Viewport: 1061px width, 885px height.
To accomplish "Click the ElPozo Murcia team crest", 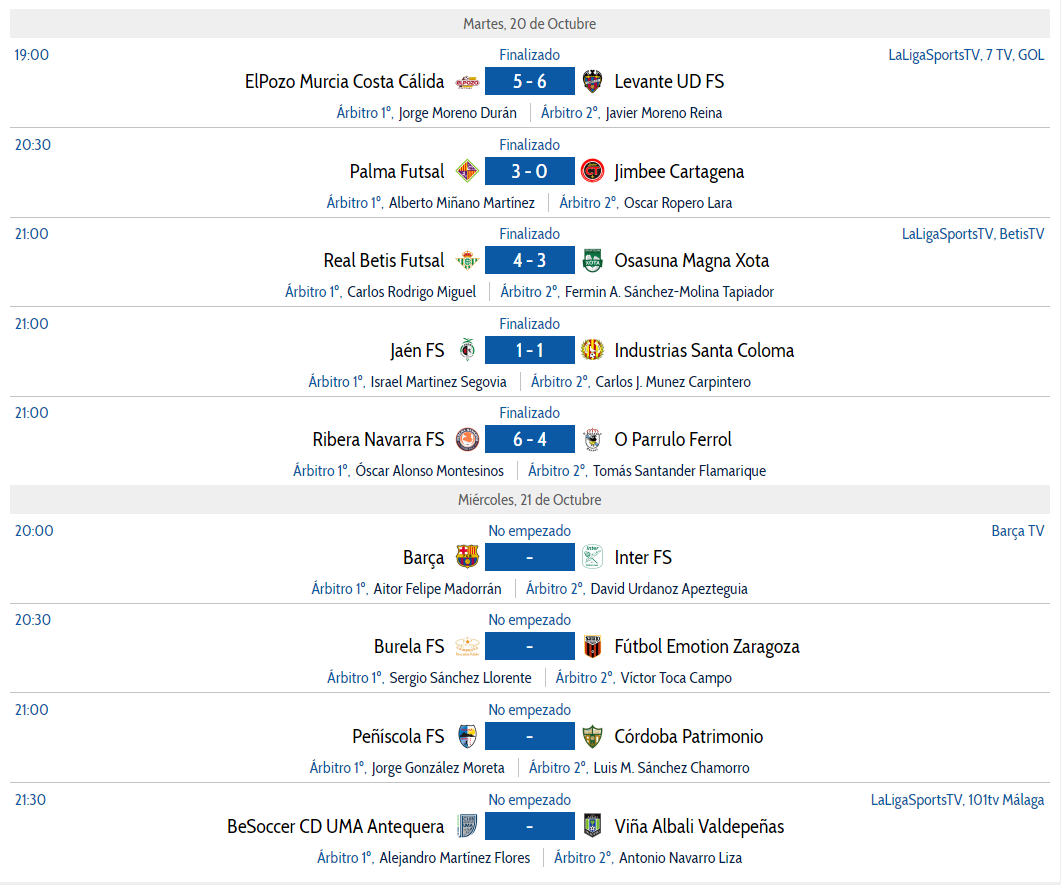I will 467,82.
